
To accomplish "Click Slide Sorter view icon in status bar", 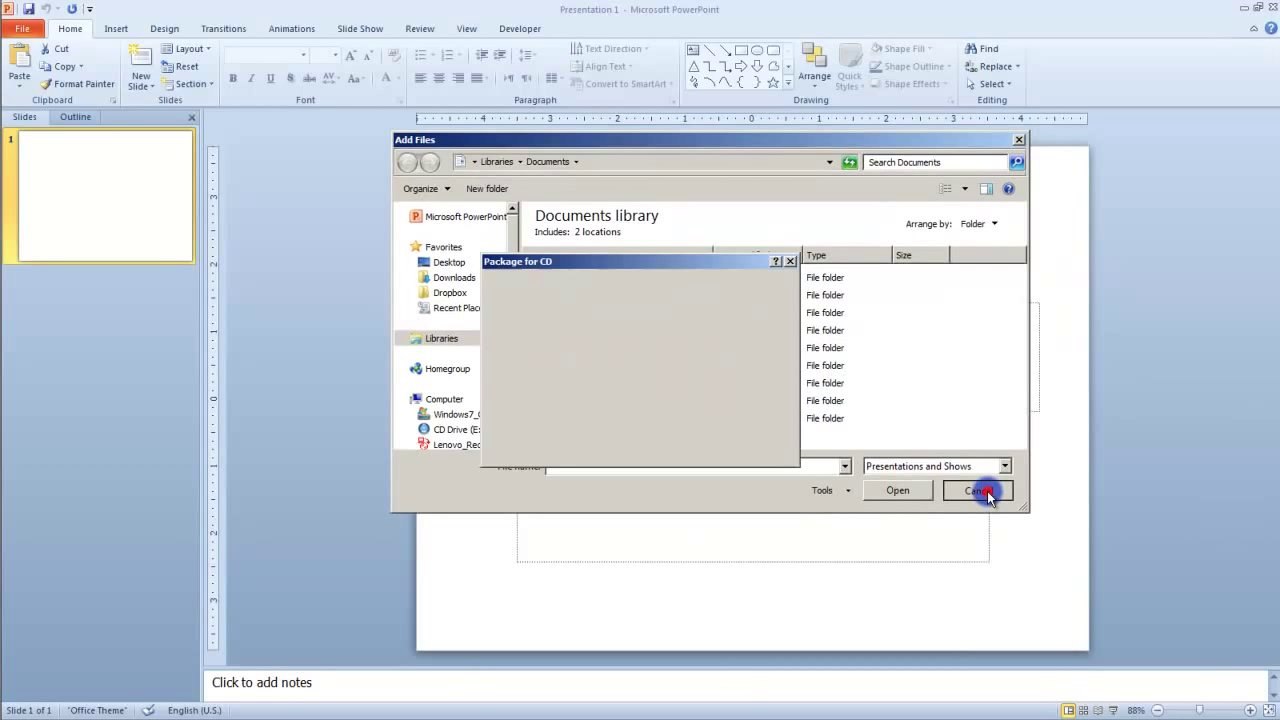I will 1083,710.
